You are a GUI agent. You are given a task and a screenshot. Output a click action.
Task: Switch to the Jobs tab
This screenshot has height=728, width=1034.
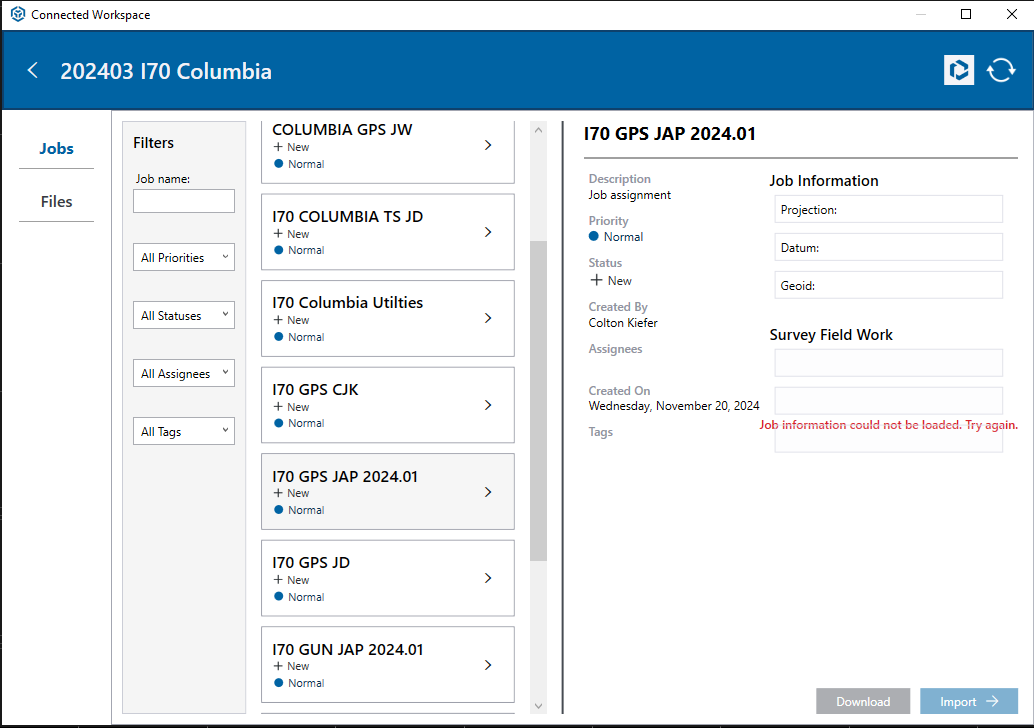pos(56,149)
